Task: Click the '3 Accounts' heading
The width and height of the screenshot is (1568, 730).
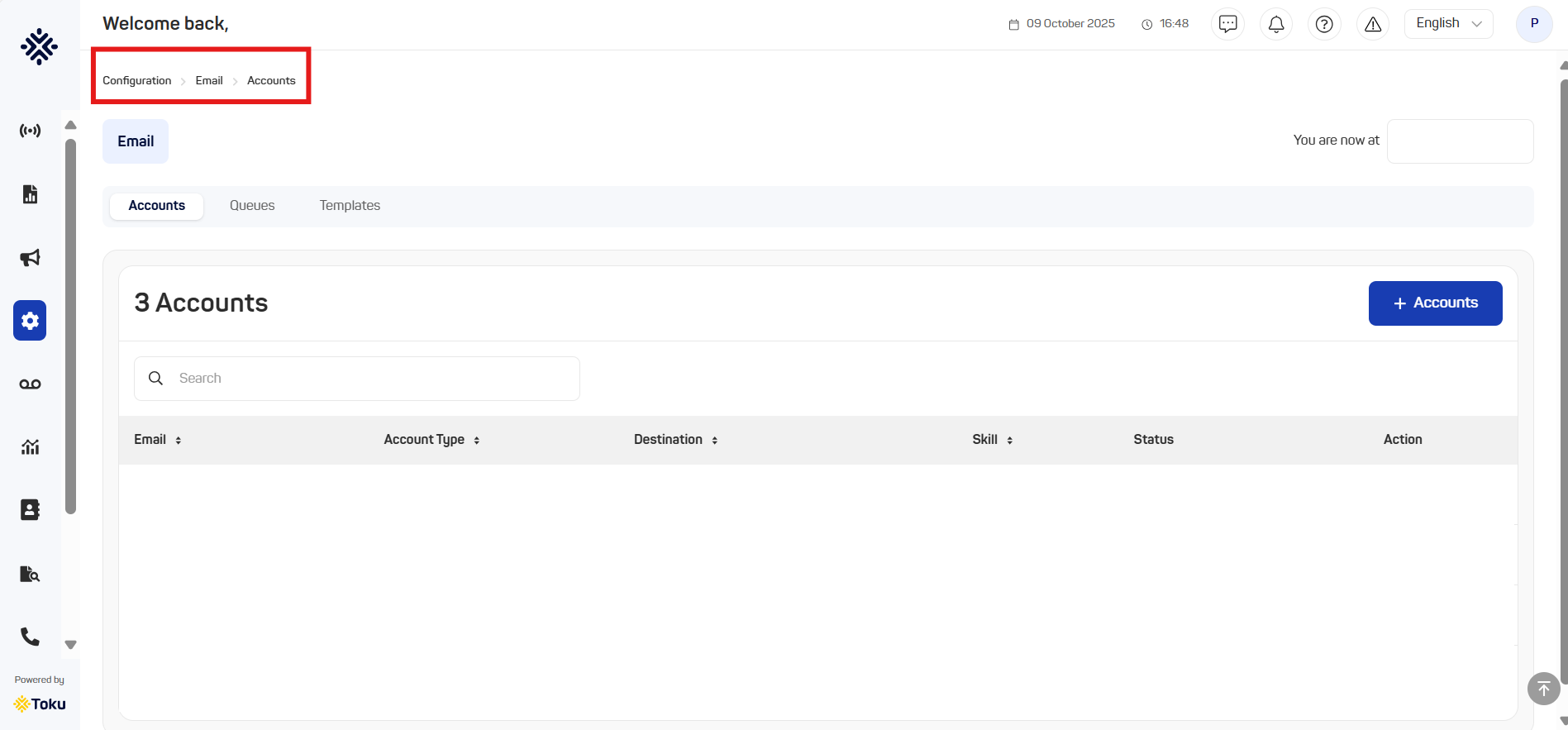Action: click(x=201, y=303)
